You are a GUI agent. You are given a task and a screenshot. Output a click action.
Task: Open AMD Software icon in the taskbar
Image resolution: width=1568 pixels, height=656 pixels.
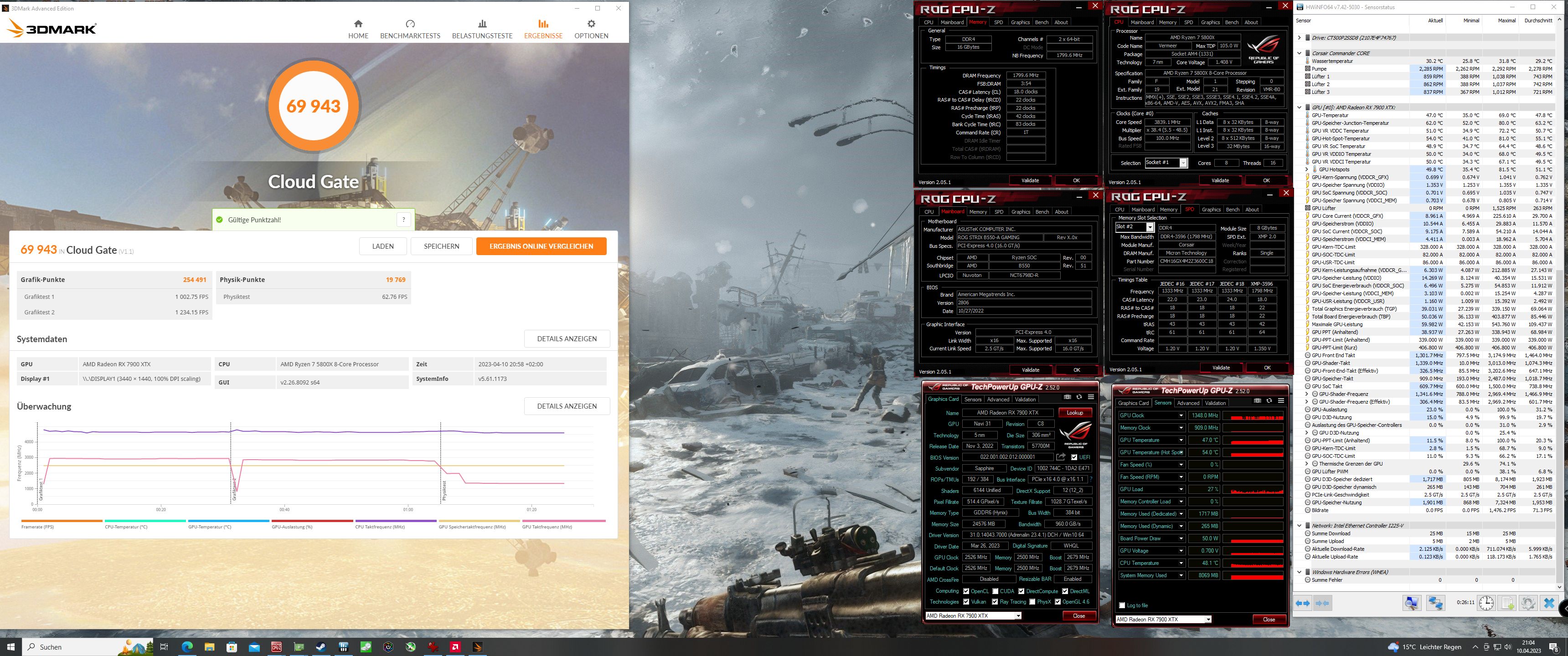coord(455,646)
